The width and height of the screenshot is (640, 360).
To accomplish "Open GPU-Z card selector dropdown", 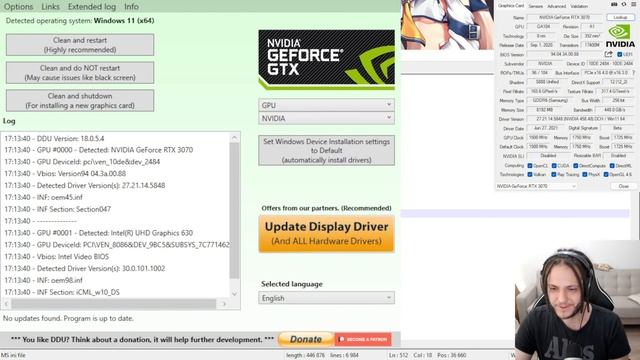I will point(536,186).
